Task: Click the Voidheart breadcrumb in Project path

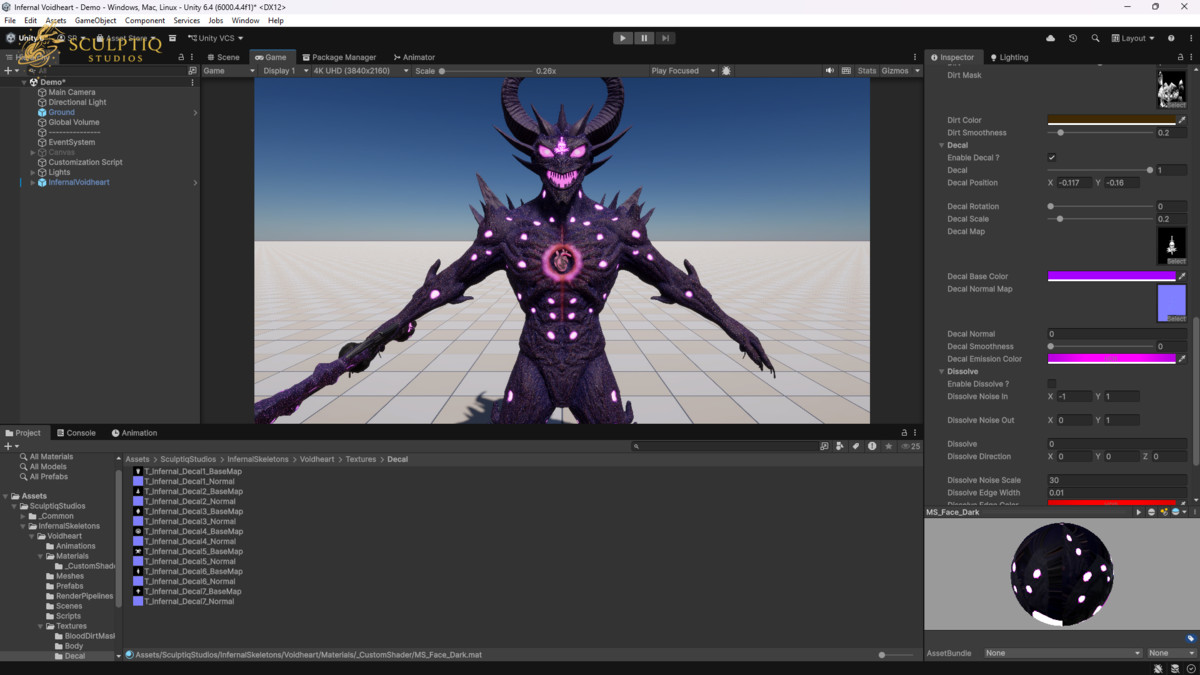Action: coord(317,459)
